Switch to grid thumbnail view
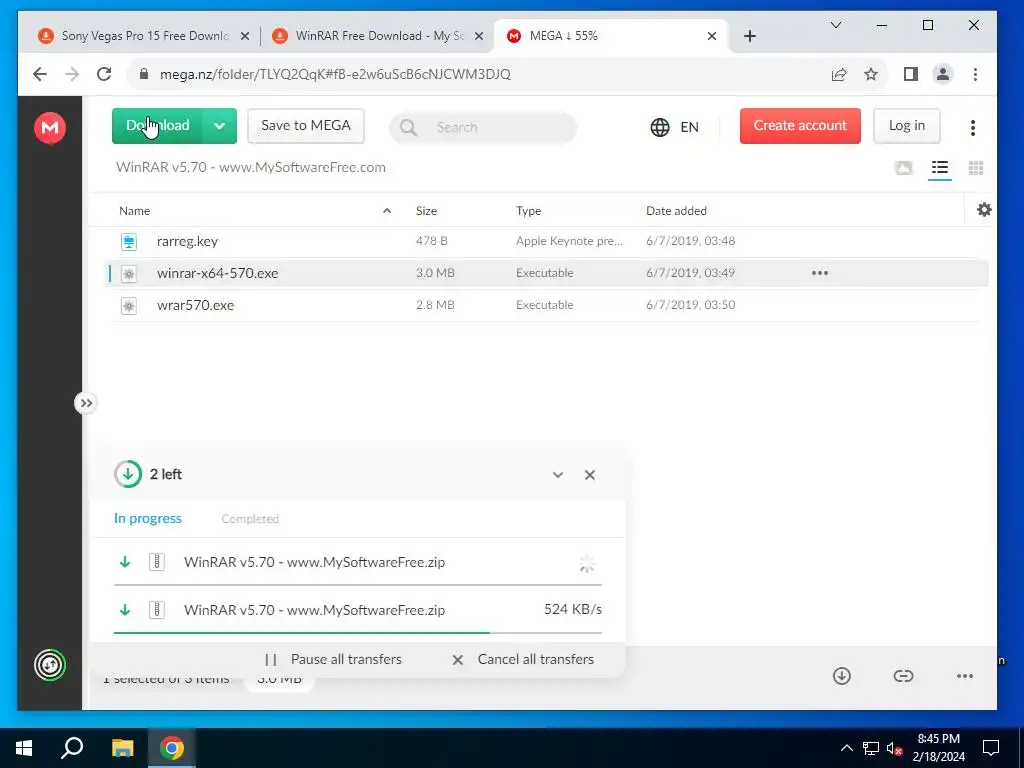The height and width of the screenshot is (768, 1024). pos(976,168)
